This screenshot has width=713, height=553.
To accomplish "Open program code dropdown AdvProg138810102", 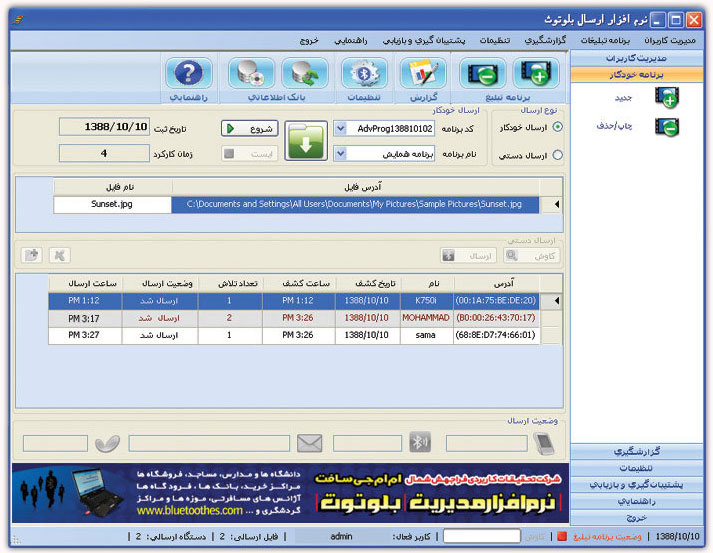I will (x=340, y=129).
